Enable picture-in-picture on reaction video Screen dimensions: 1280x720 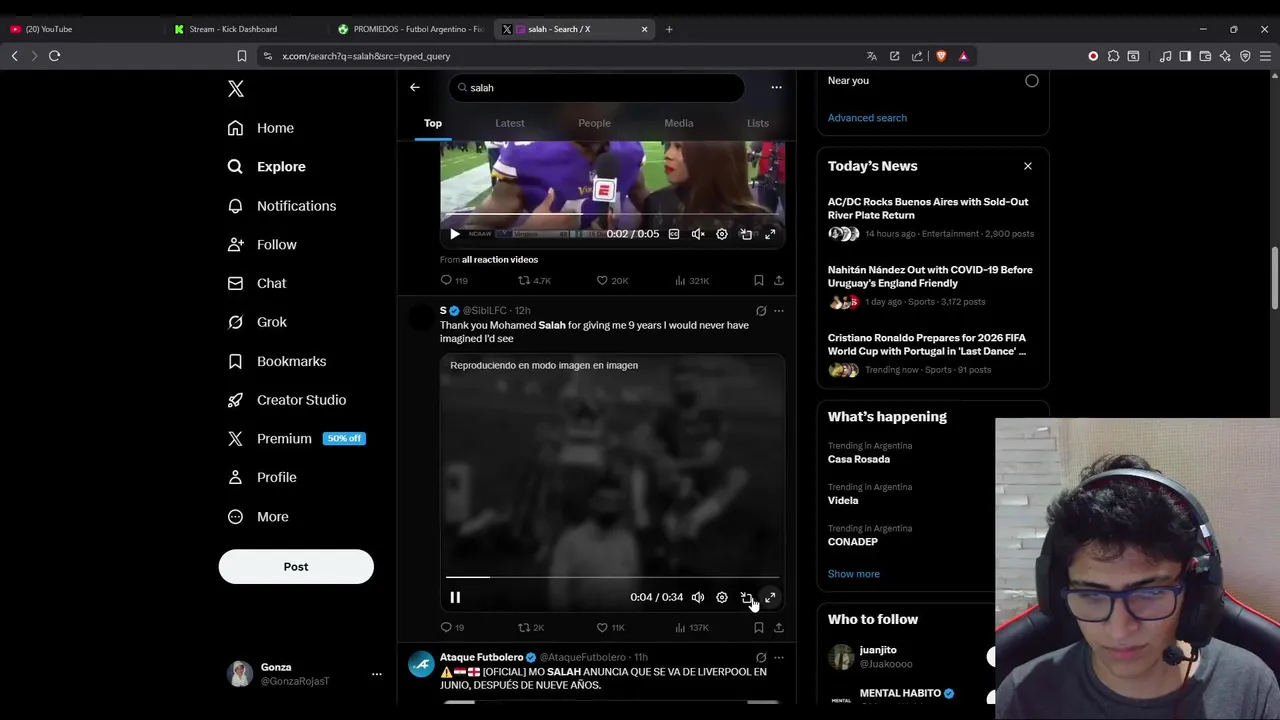[x=746, y=234]
